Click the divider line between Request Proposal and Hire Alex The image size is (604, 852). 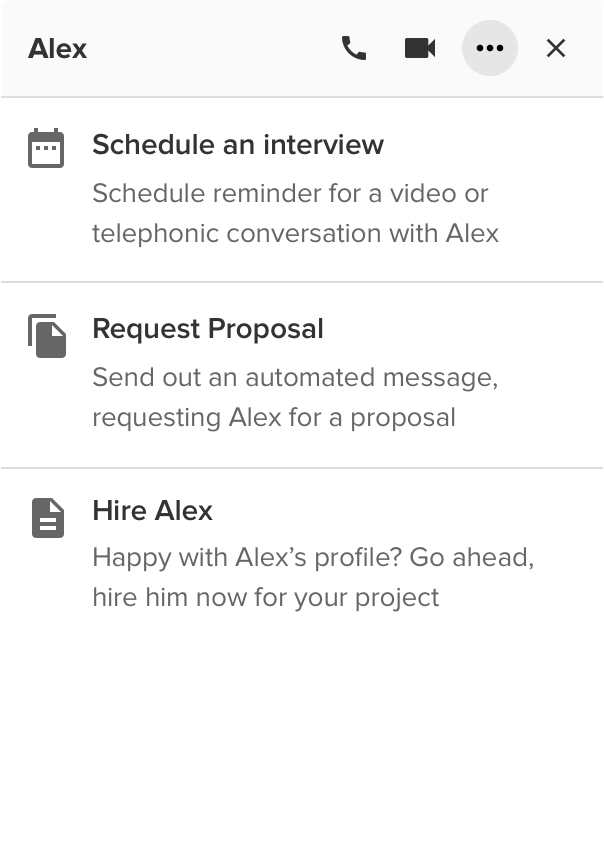(302, 467)
